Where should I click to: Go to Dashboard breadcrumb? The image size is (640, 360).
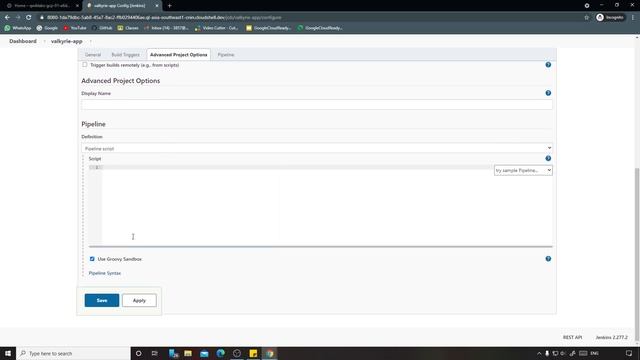click(23, 41)
